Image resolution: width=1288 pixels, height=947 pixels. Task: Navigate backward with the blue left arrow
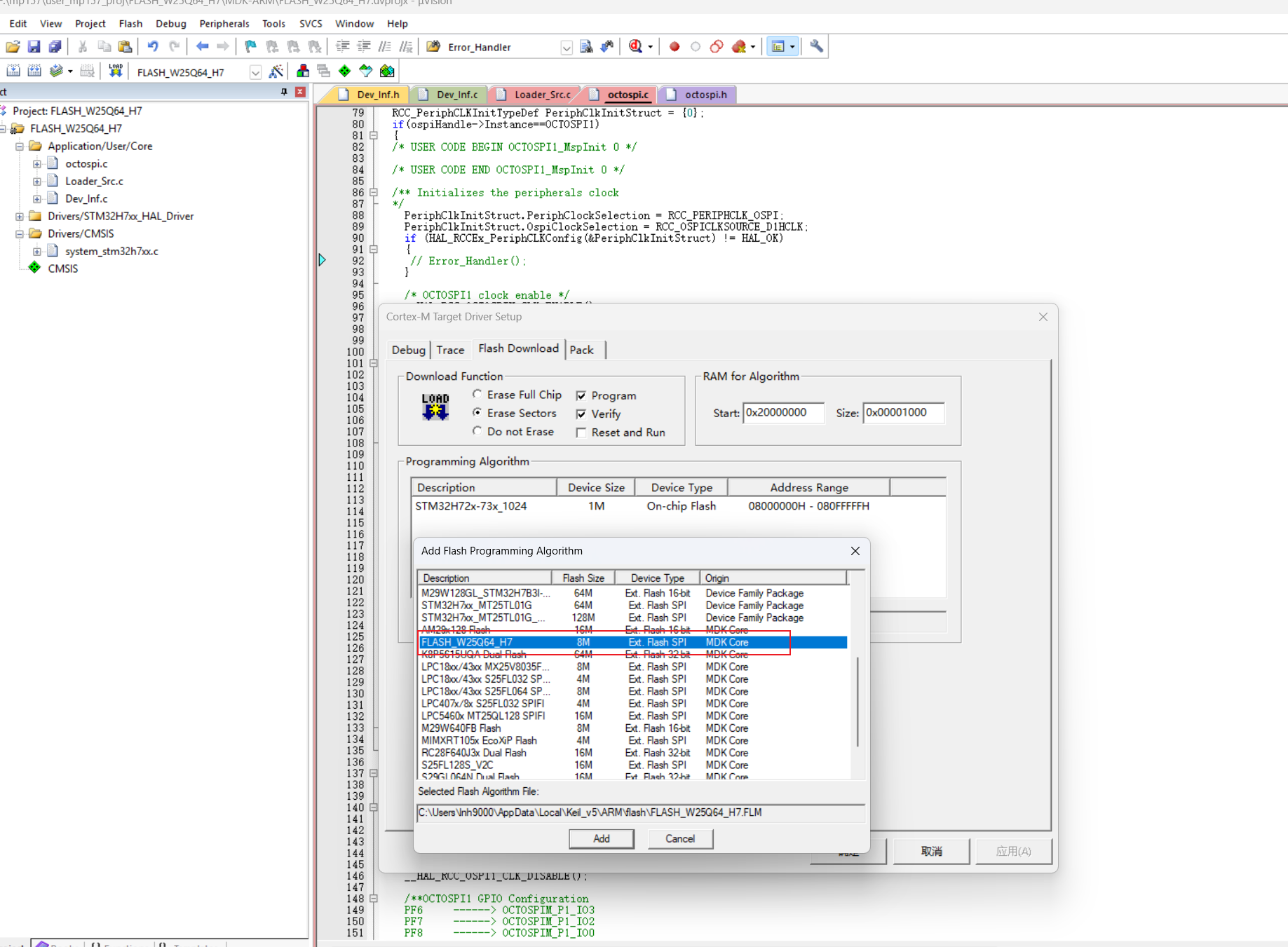click(x=202, y=47)
